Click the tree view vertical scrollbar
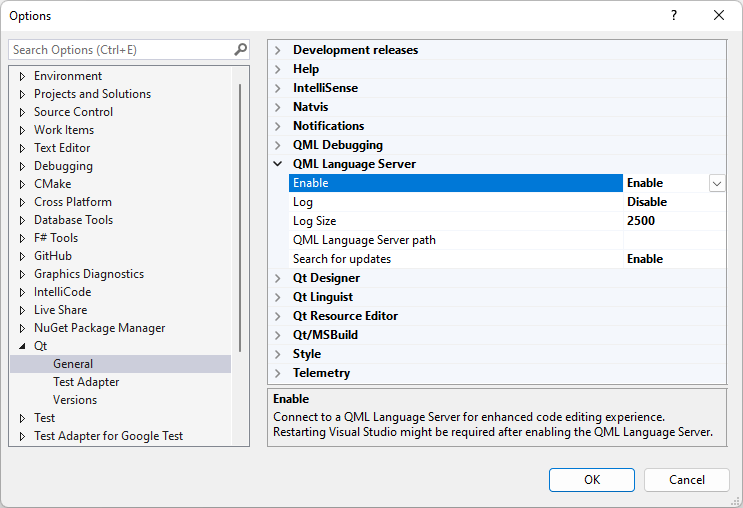Screen dimensions: 743x508 [x=240, y=218]
